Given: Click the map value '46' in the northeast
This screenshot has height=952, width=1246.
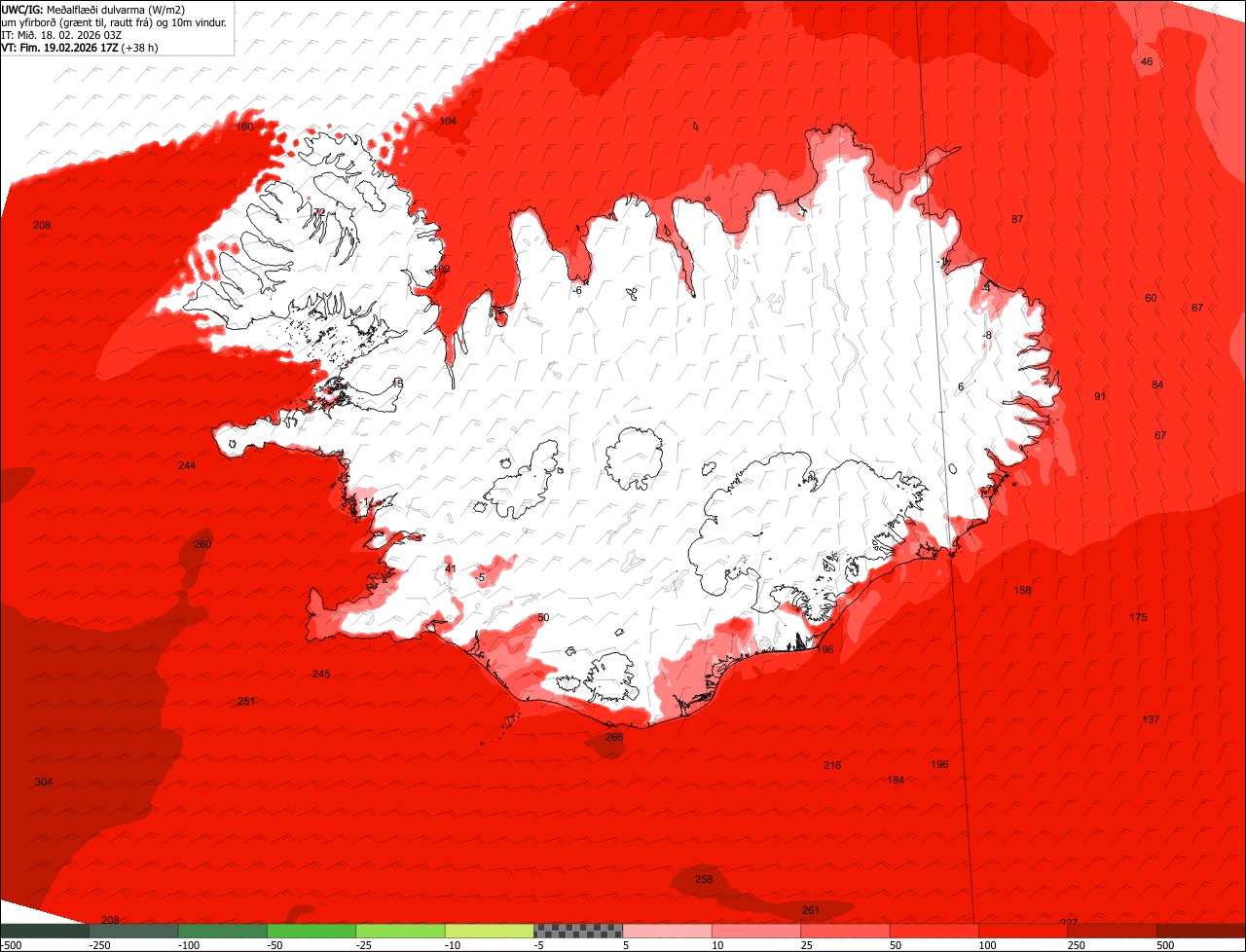Looking at the screenshot, I should 1146,61.
